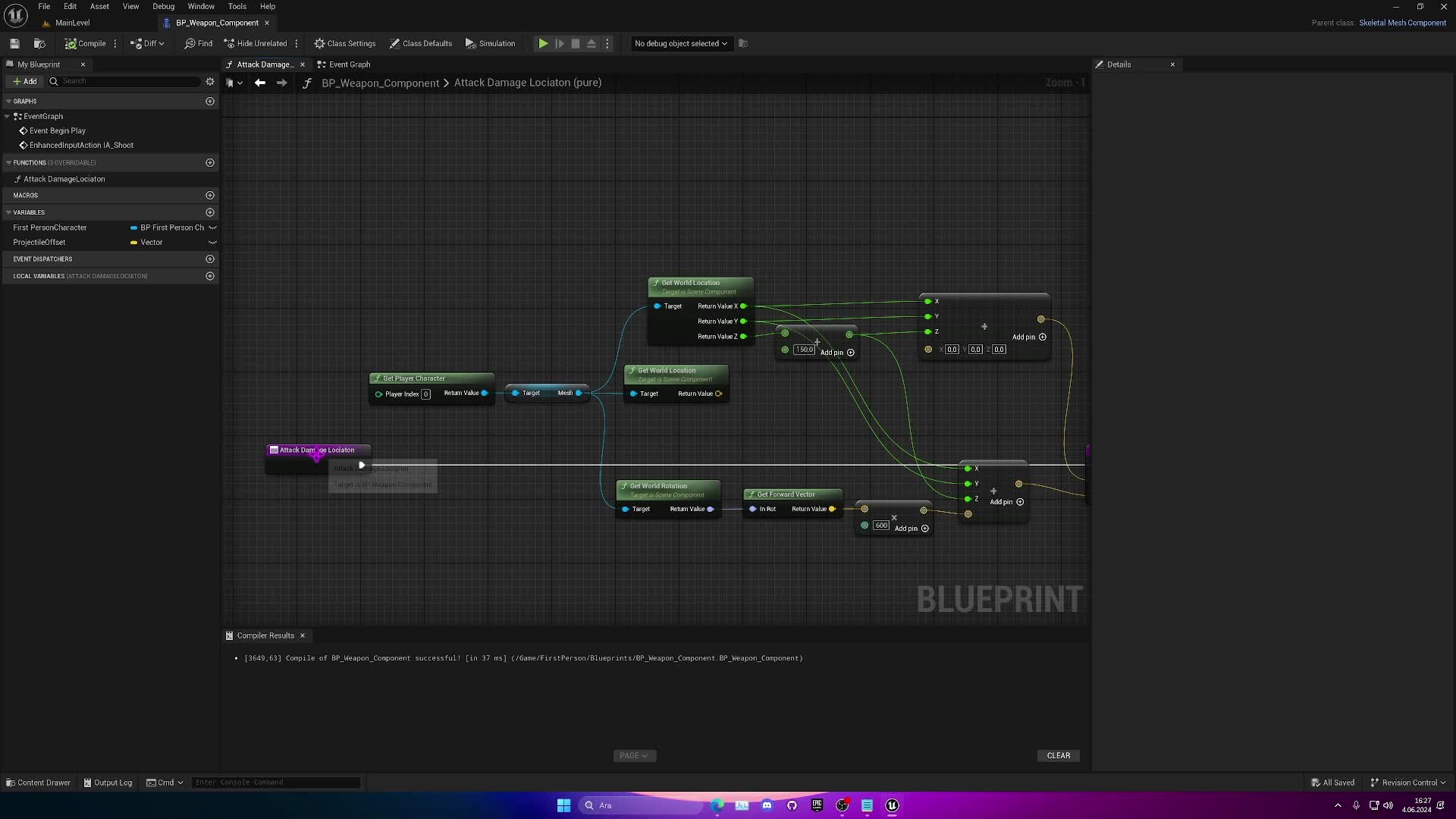Open Class Settings
The width and height of the screenshot is (1456, 819).
coord(345,44)
